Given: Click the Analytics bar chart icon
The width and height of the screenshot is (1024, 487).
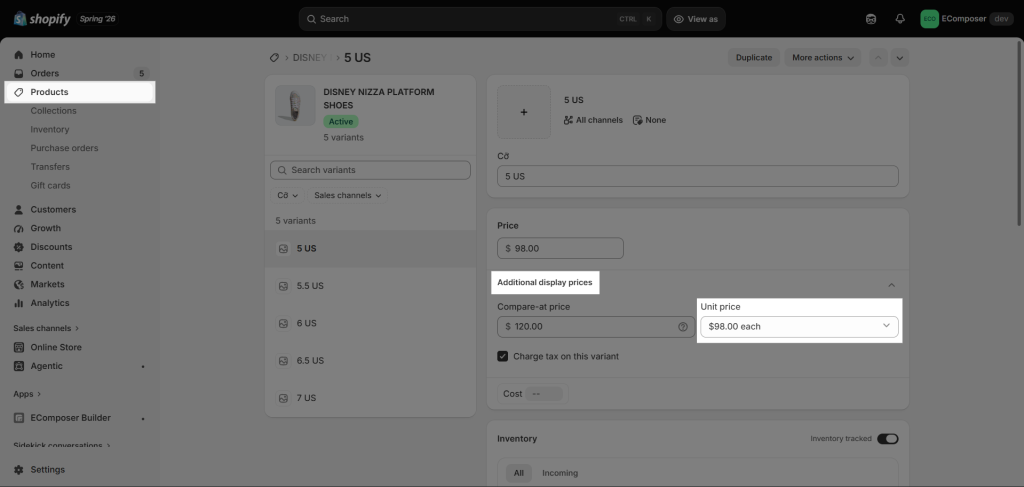Looking at the screenshot, I should pyautogui.click(x=19, y=303).
